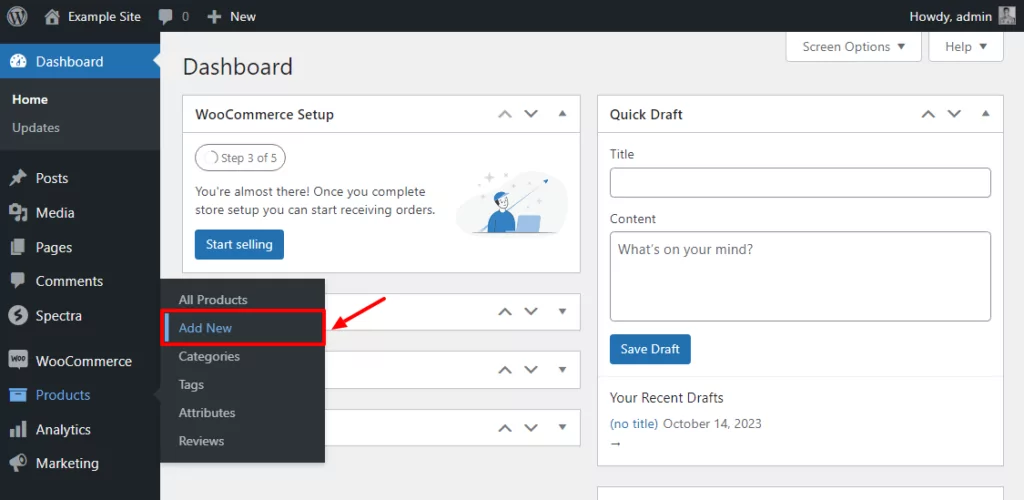Open the WordPress logo menu
The width and height of the screenshot is (1024, 500).
(x=17, y=16)
